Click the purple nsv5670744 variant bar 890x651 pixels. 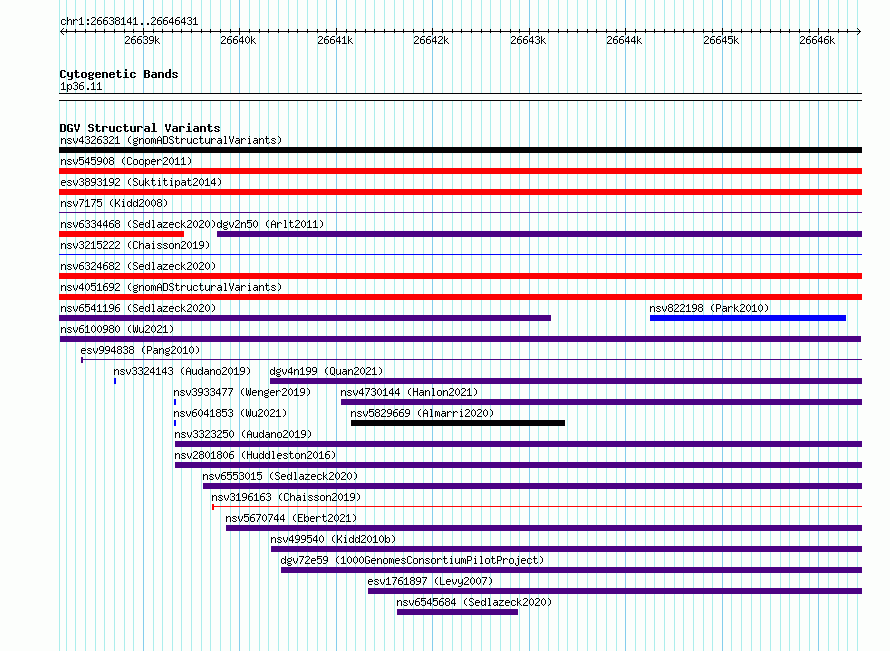[544, 528]
